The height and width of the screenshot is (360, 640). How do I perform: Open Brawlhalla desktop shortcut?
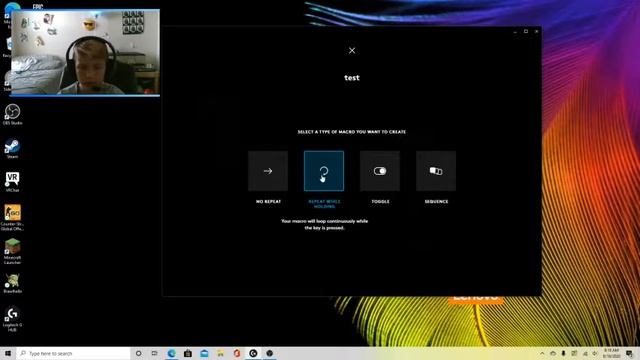click(12, 283)
